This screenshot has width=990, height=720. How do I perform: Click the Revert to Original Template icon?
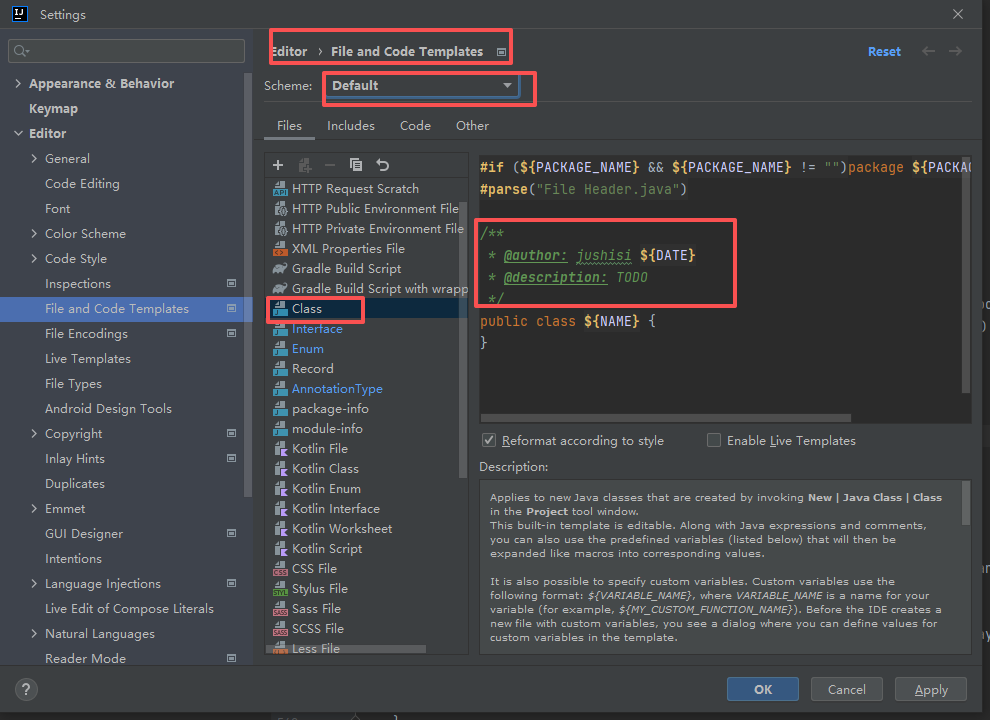(383, 165)
